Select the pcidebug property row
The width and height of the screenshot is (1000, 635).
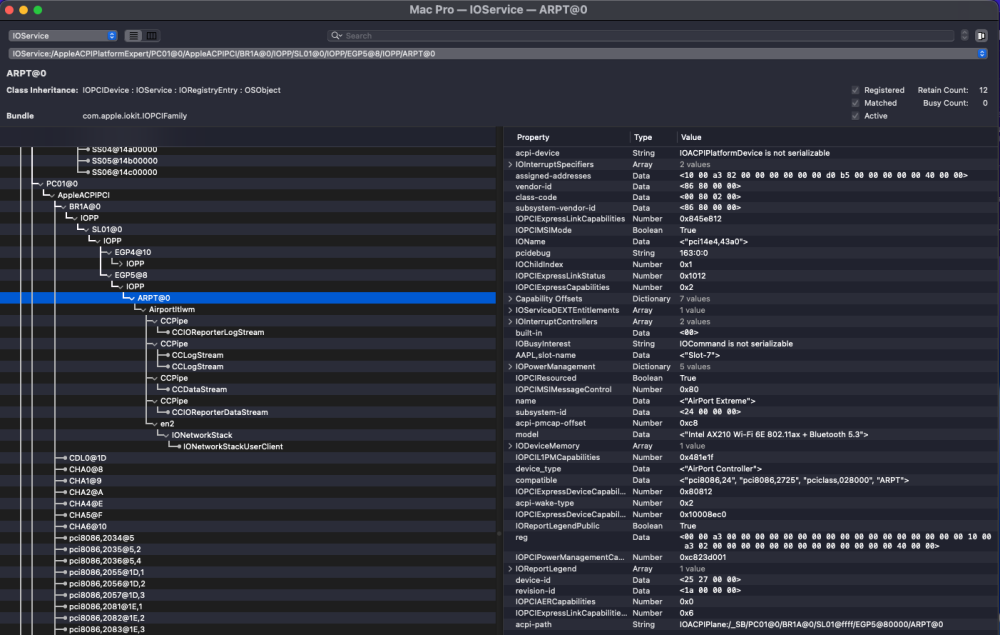(x=750, y=253)
